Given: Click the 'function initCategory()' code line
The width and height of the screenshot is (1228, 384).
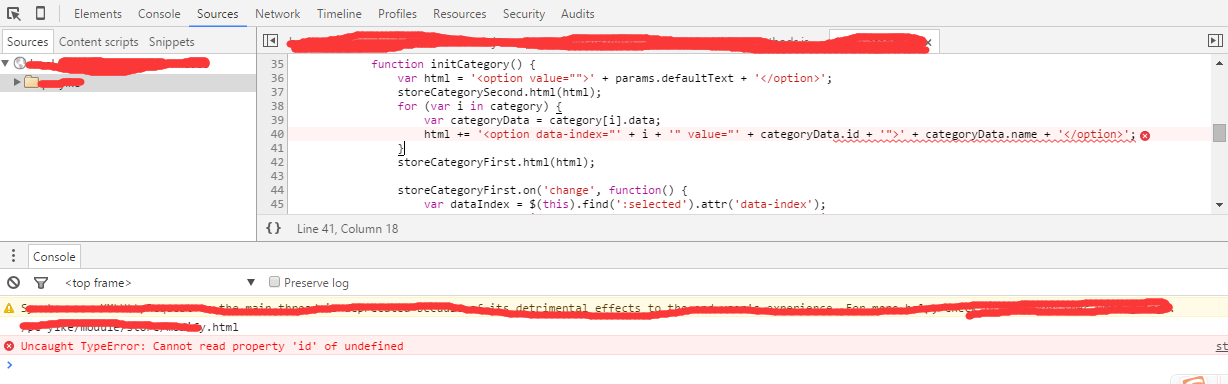Looking at the screenshot, I should tap(455, 64).
